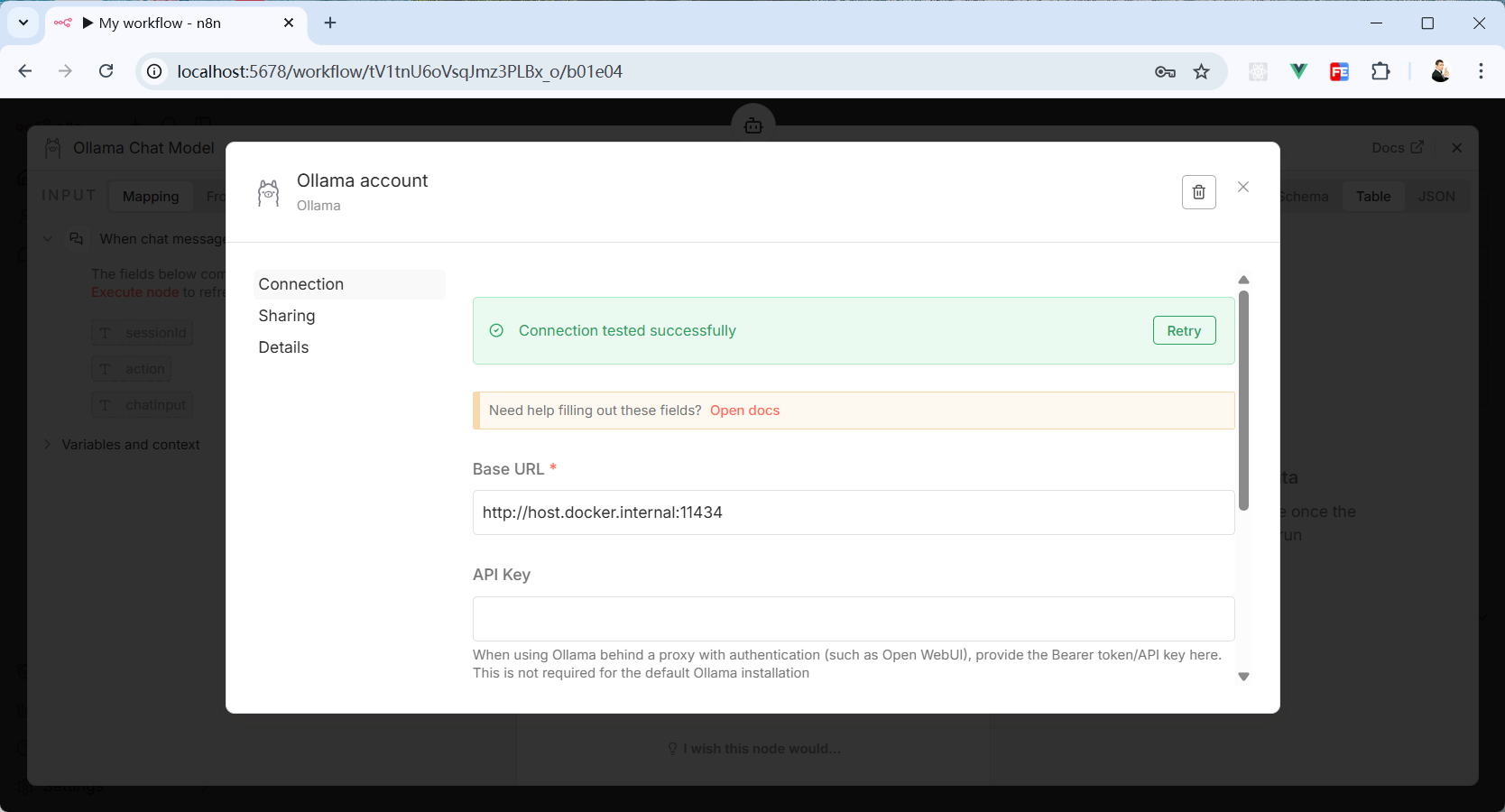Select the Connection tab in sidebar
1505x812 pixels.
pyautogui.click(x=301, y=284)
